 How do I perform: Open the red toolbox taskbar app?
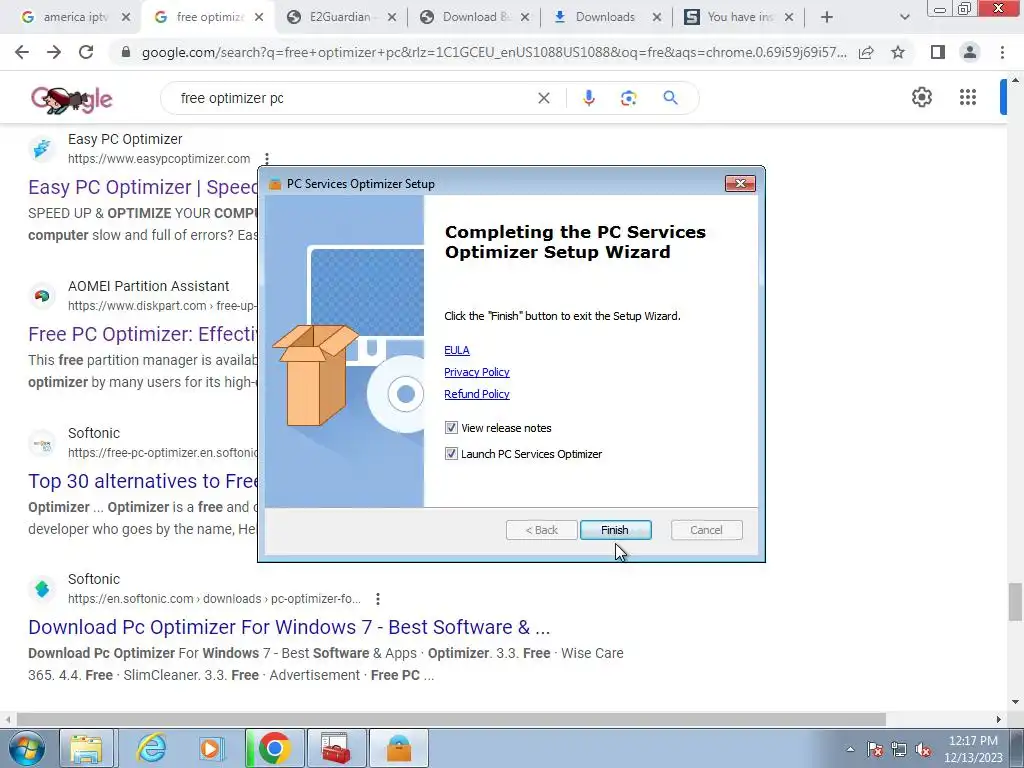tap(335, 748)
